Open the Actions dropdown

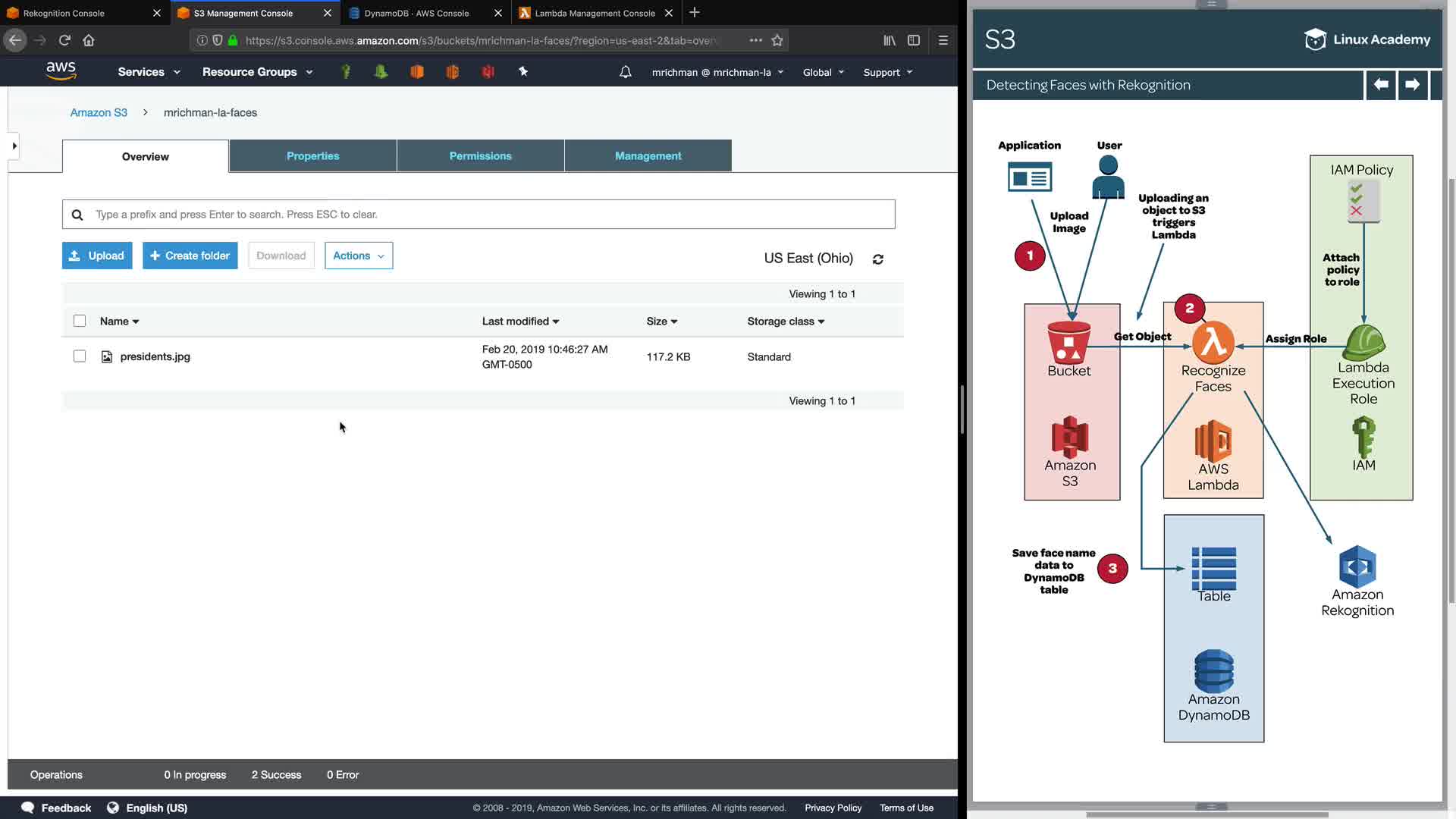[x=359, y=256]
